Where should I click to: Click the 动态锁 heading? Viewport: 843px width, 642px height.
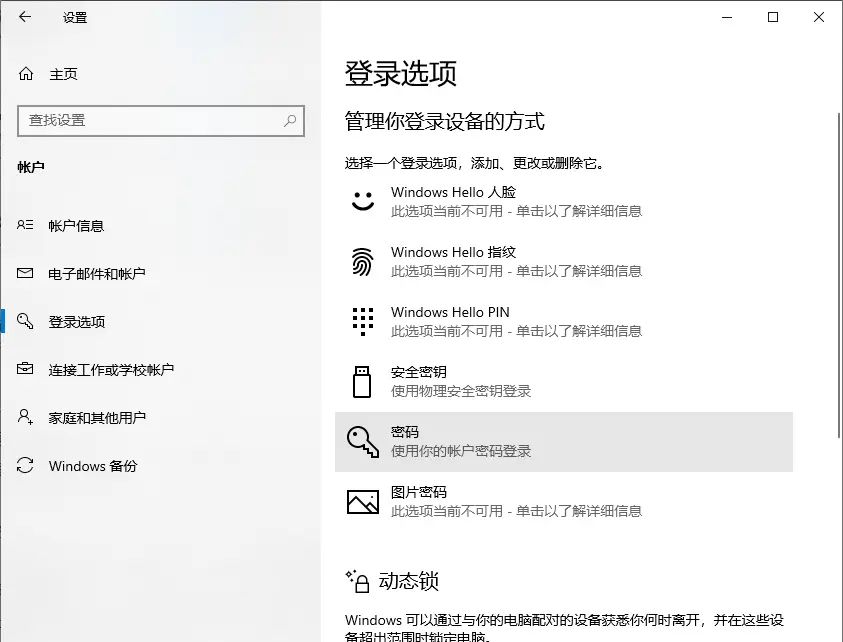tap(409, 581)
